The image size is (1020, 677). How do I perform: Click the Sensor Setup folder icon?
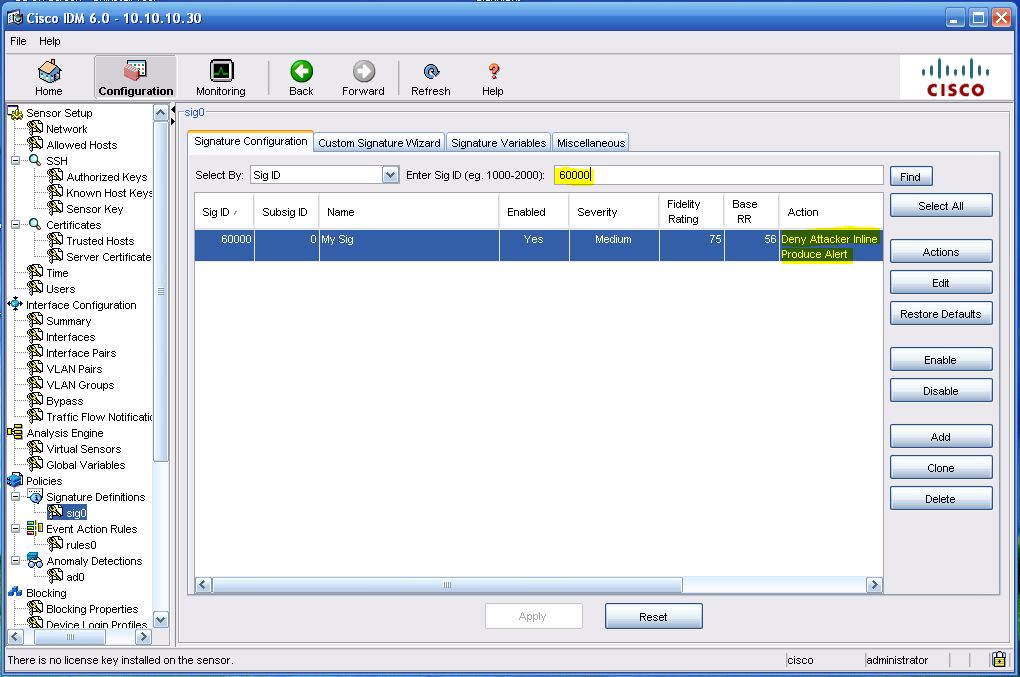15,113
